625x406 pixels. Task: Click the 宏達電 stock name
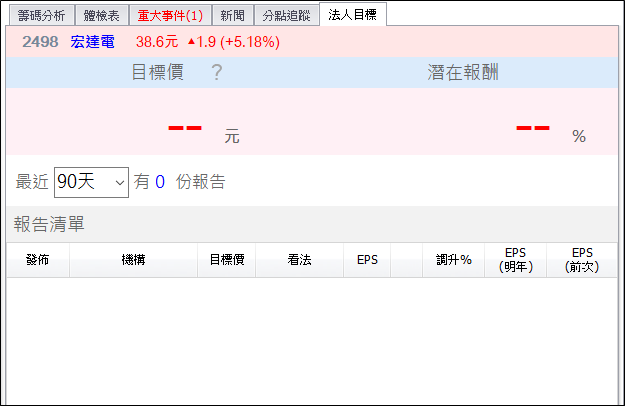coord(92,42)
